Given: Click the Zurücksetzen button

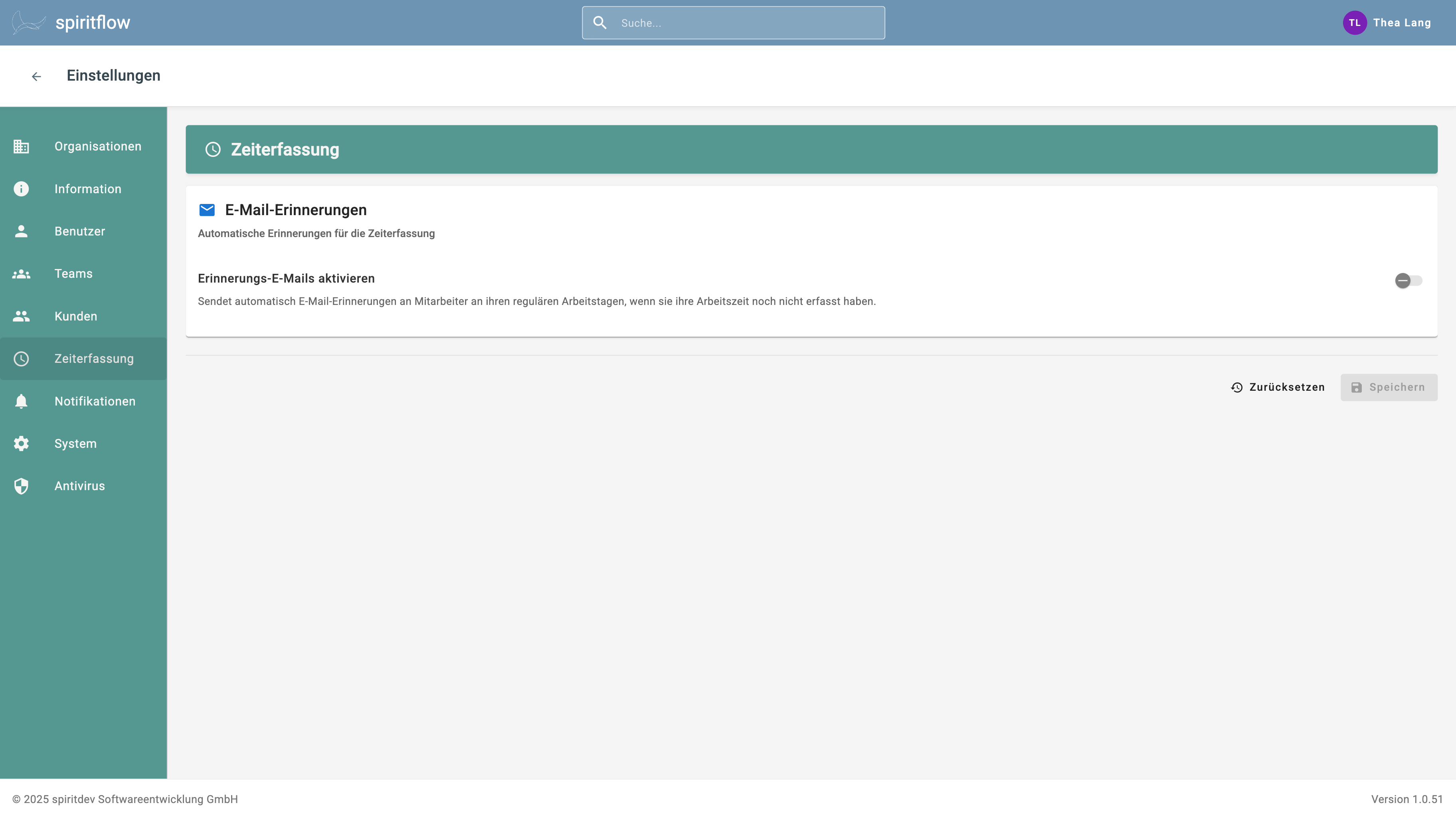Looking at the screenshot, I should point(1277,387).
